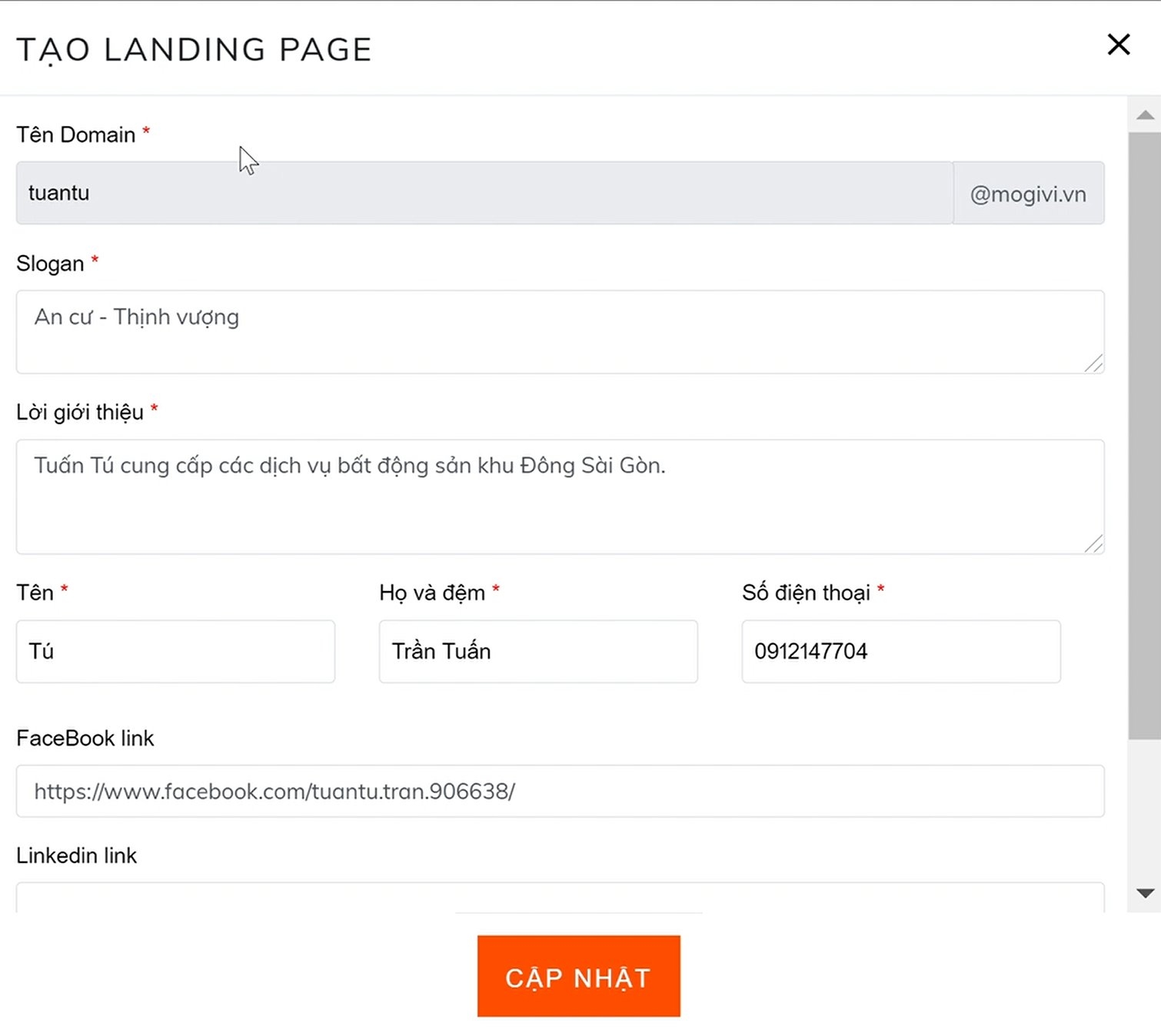Click the FaceBook link label
The height and width of the screenshot is (1036, 1161).
coord(85,739)
